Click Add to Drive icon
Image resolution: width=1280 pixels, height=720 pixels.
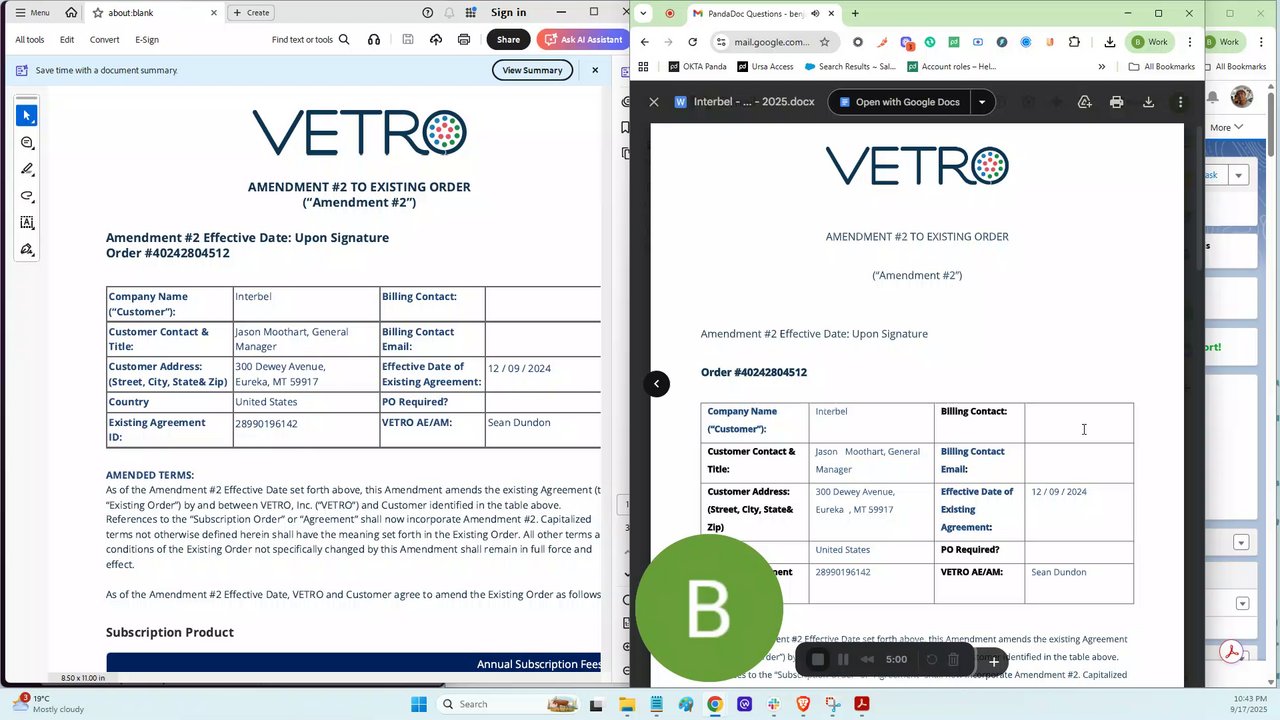tap(1084, 102)
